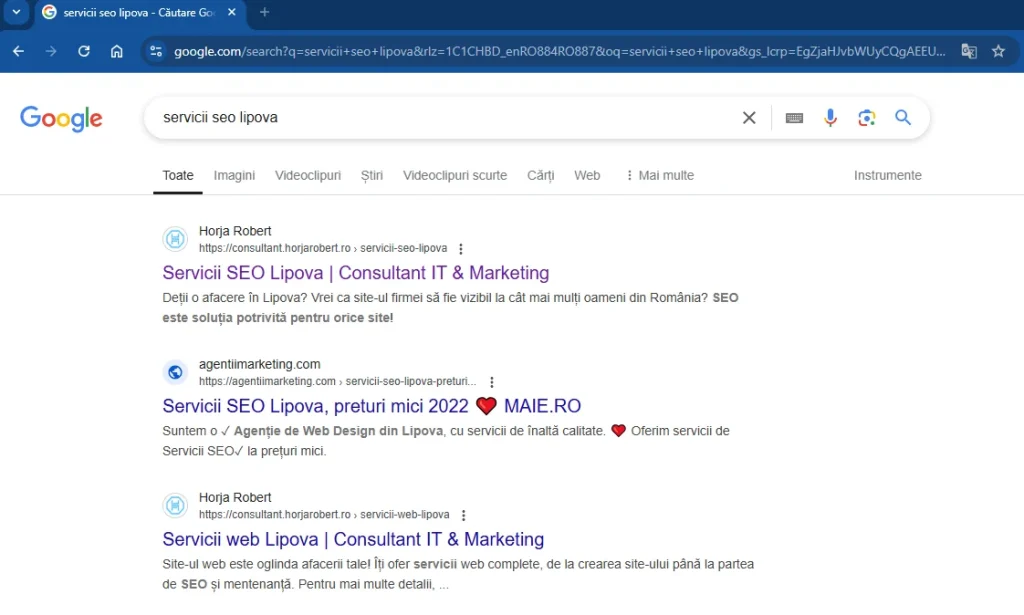This screenshot has width=1024, height=615.
Task: Click the magnifying glass to search again
Action: coord(902,117)
